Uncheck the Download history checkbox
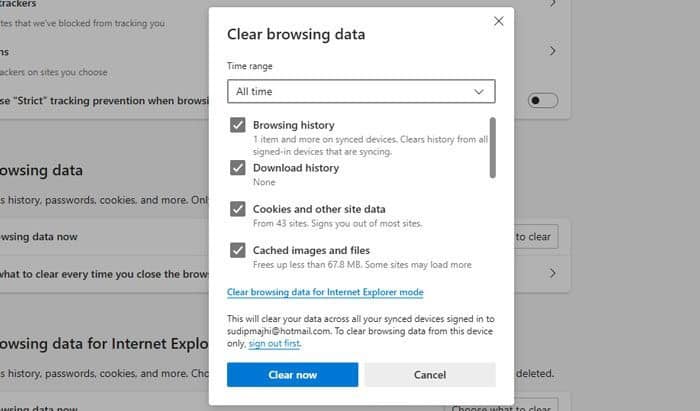Viewport: 700px width, 411px height. 238,168
